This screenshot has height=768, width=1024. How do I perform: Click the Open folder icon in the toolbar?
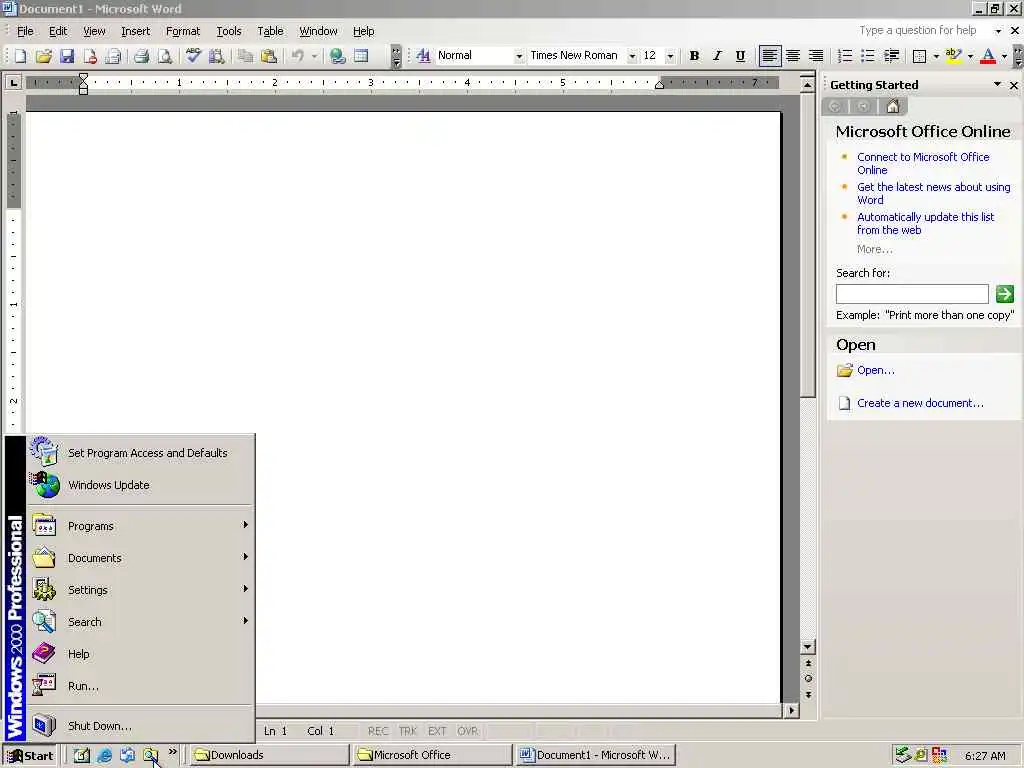coord(44,56)
